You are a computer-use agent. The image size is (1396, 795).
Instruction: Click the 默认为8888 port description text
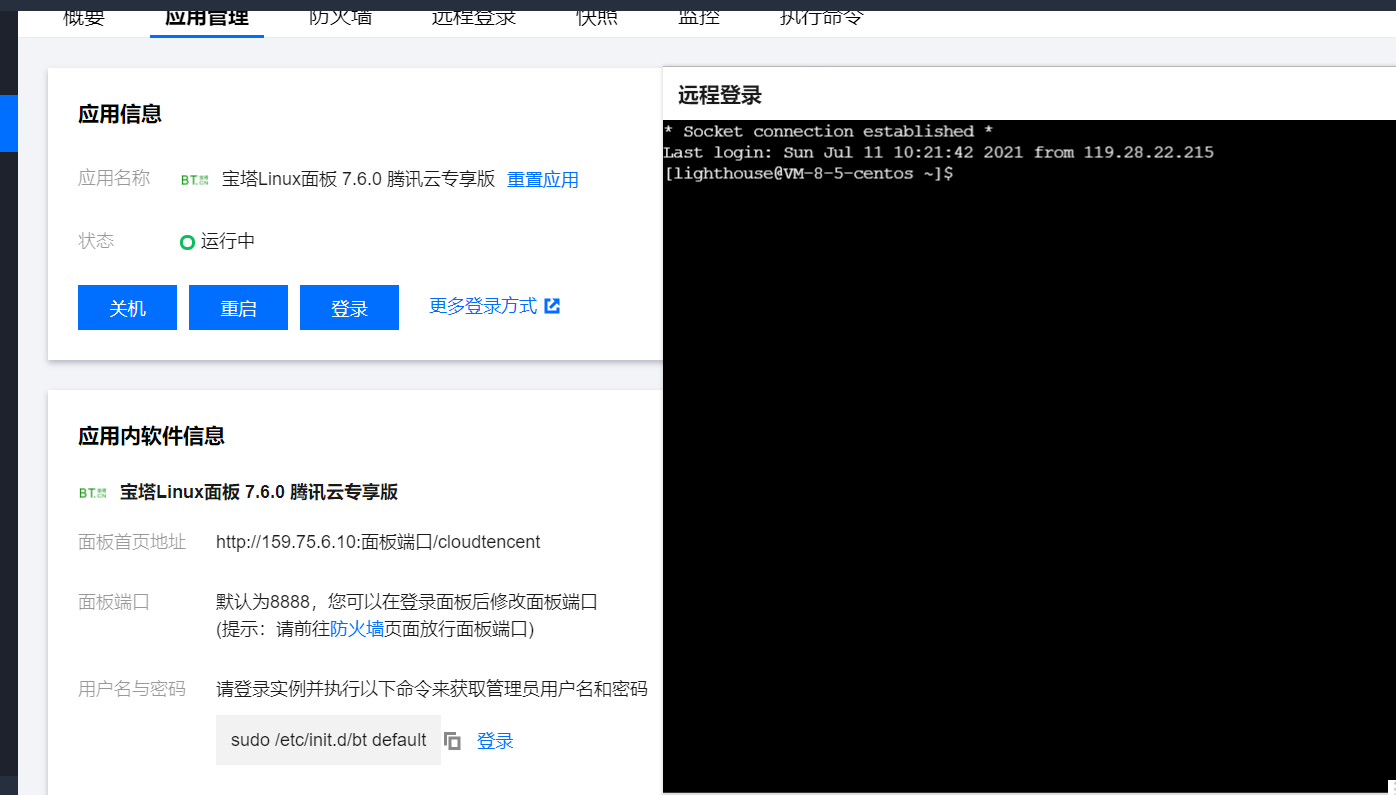(x=407, y=602)
